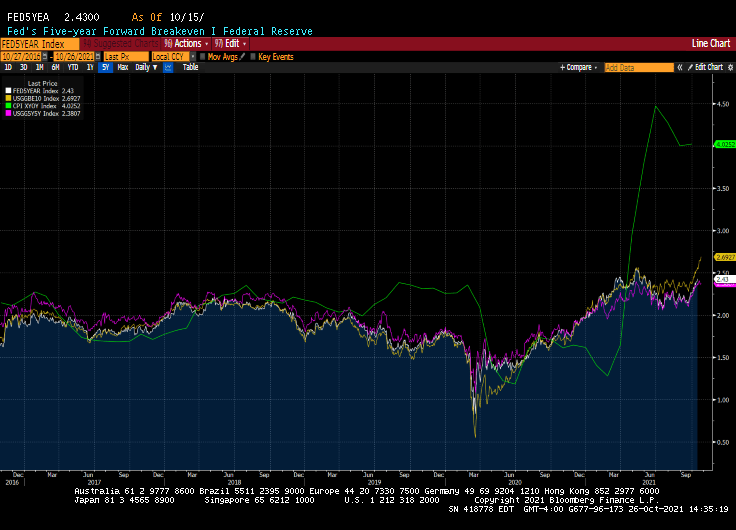Click magenta USGG5Y5Y legend color swatch

(x=9, y=114)
